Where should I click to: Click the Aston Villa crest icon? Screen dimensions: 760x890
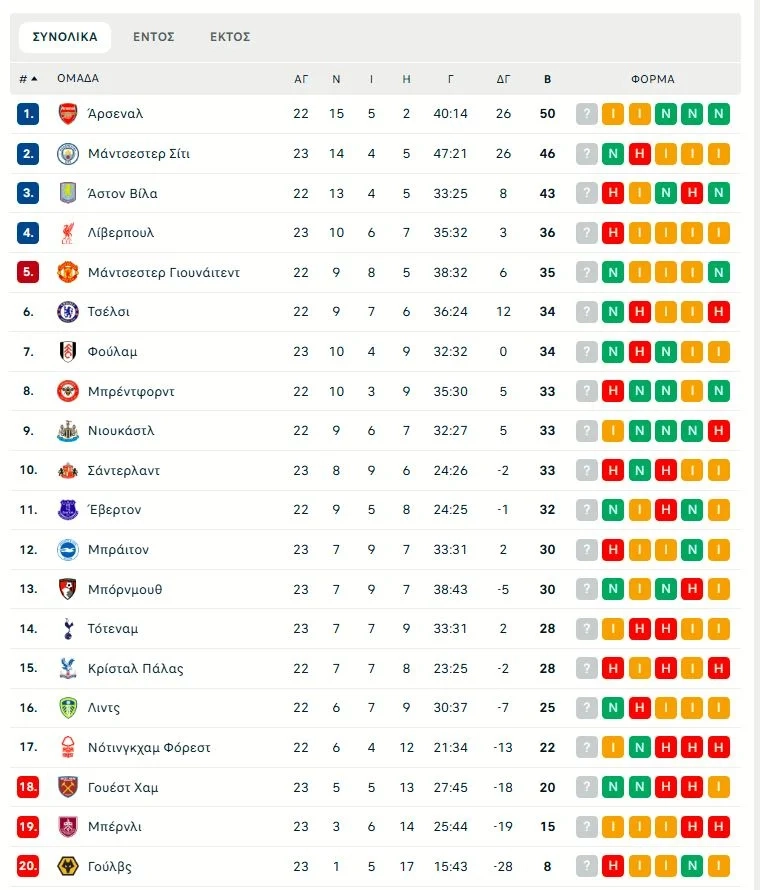pos(68,193)
